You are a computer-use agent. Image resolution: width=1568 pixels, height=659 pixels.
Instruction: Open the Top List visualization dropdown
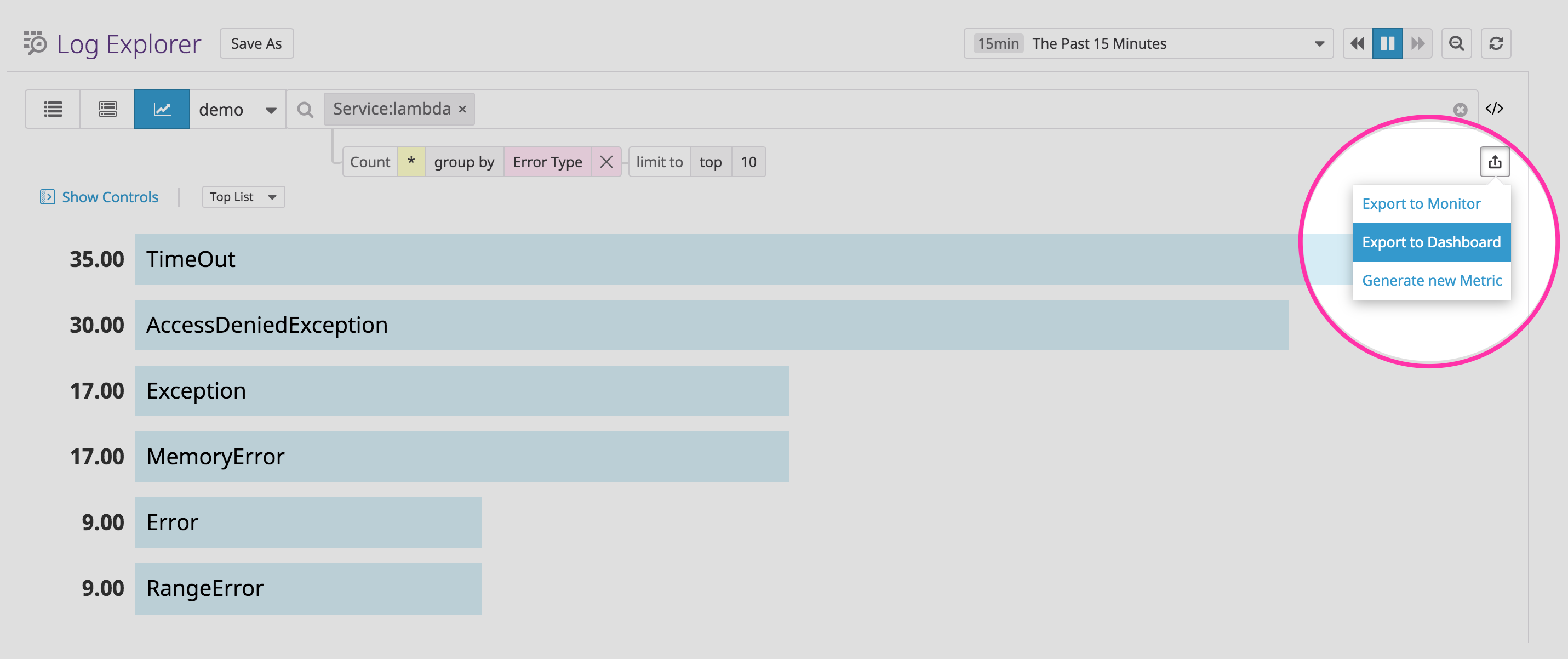(243, 197)
